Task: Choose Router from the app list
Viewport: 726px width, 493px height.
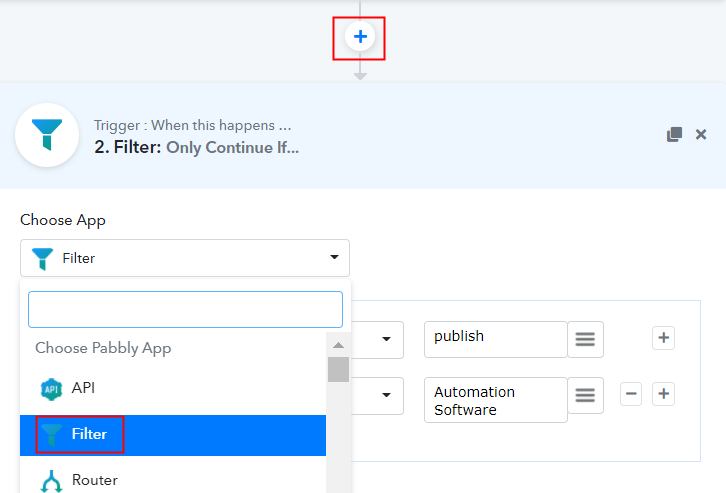Action: pyautogui.click(x=173, y=480)
